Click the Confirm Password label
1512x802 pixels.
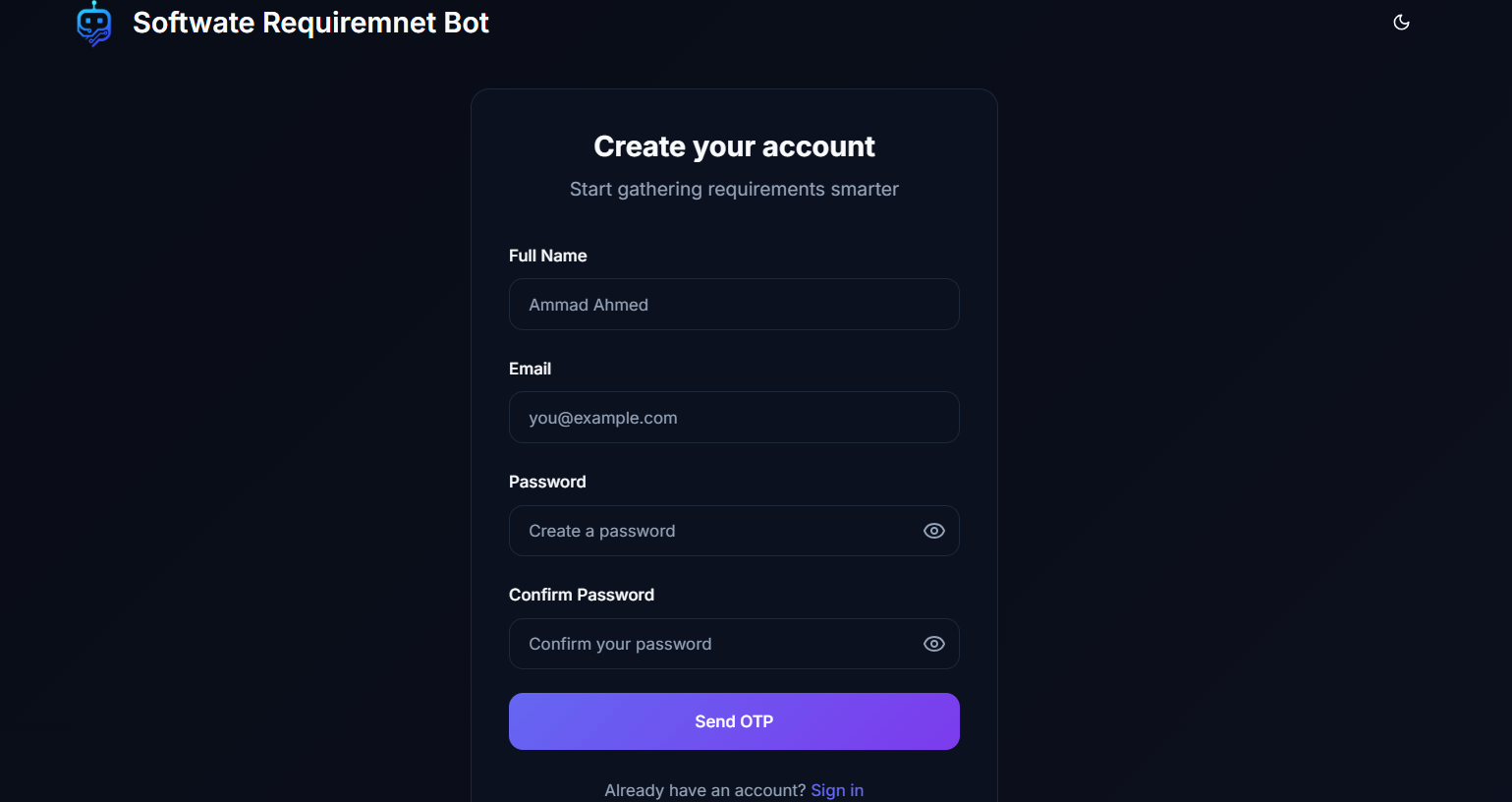point(582,595)
